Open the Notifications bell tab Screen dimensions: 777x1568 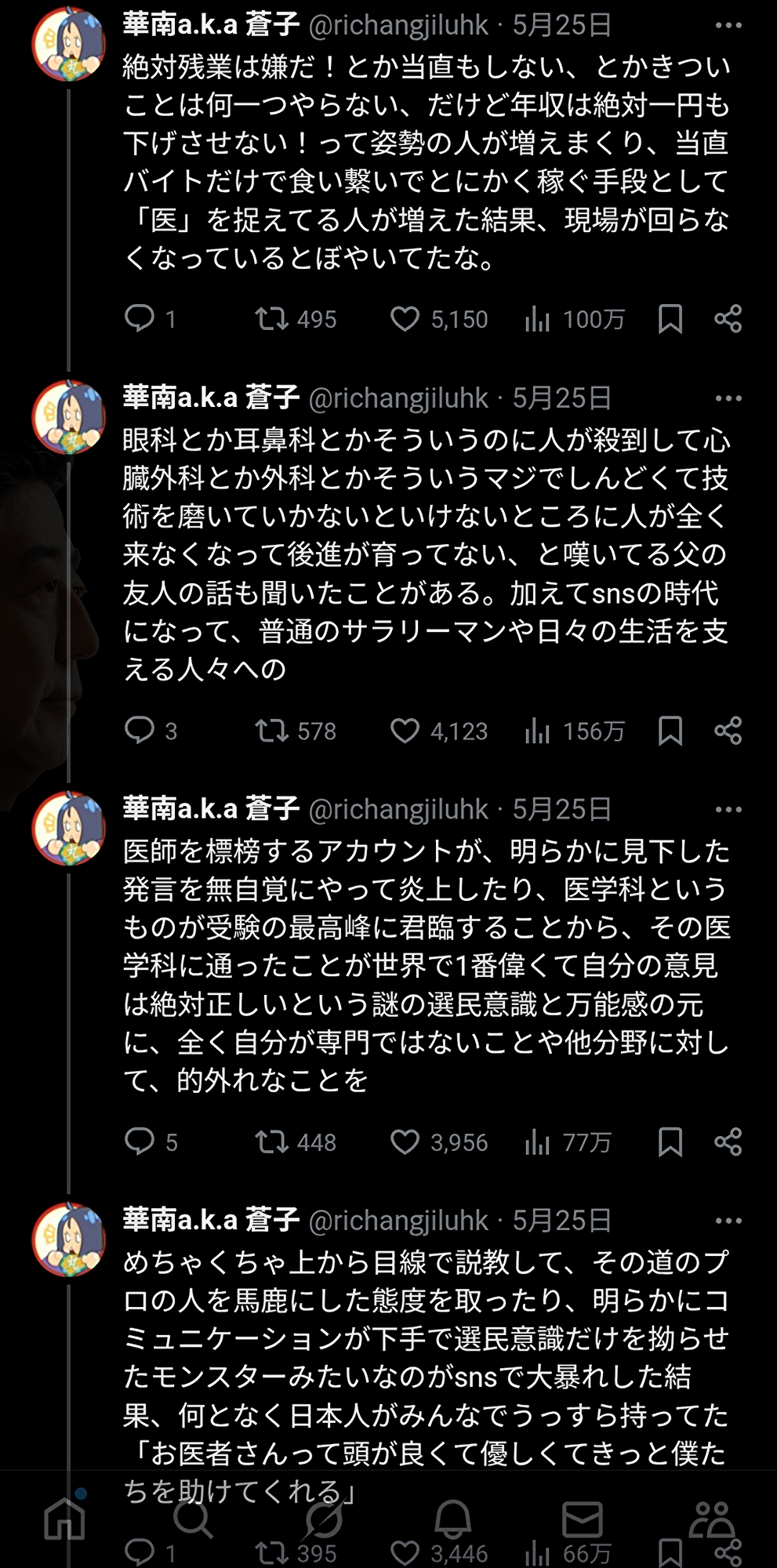click(x=453, y=1519)
